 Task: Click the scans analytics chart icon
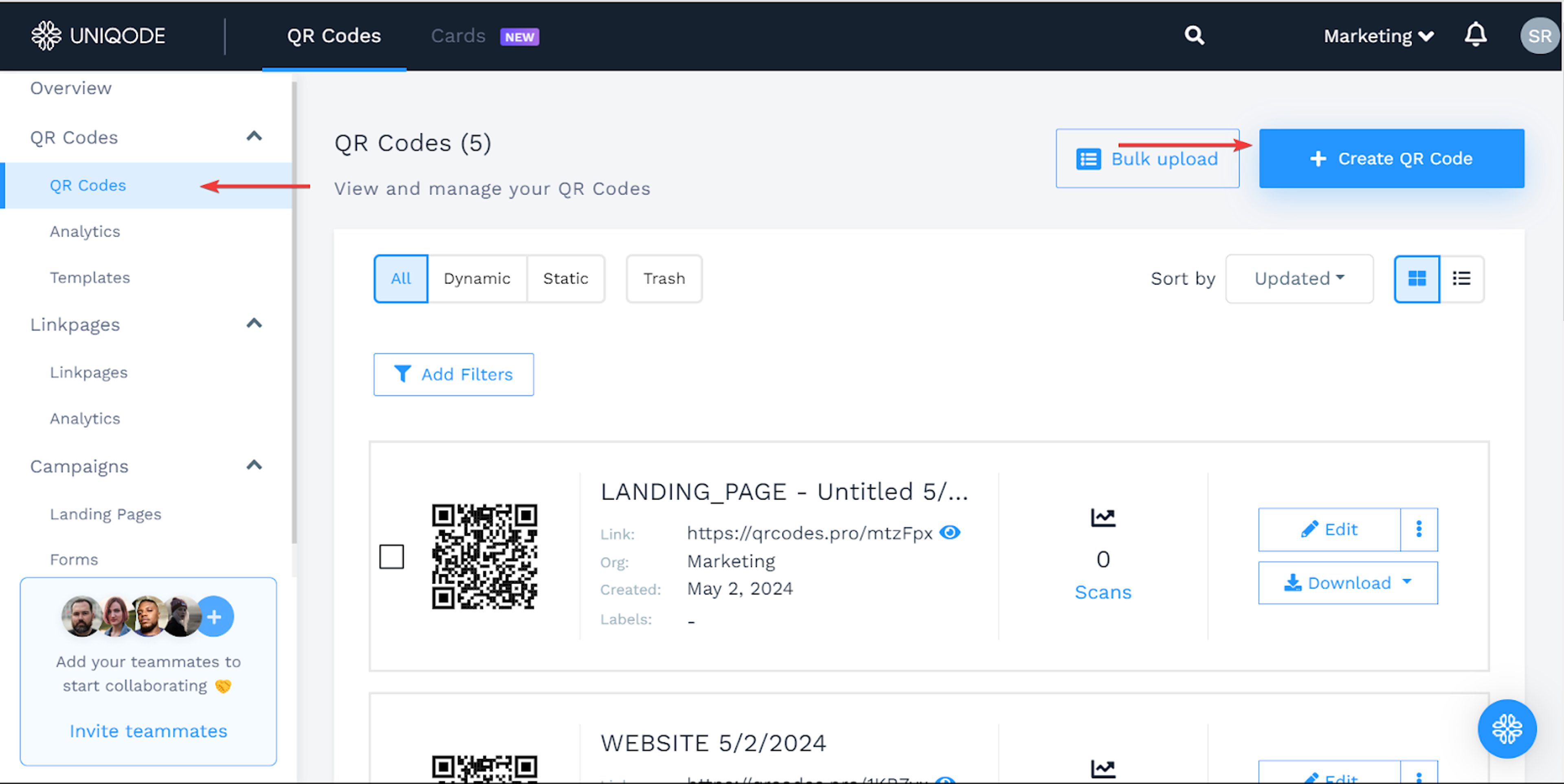tap(1103, 517)
